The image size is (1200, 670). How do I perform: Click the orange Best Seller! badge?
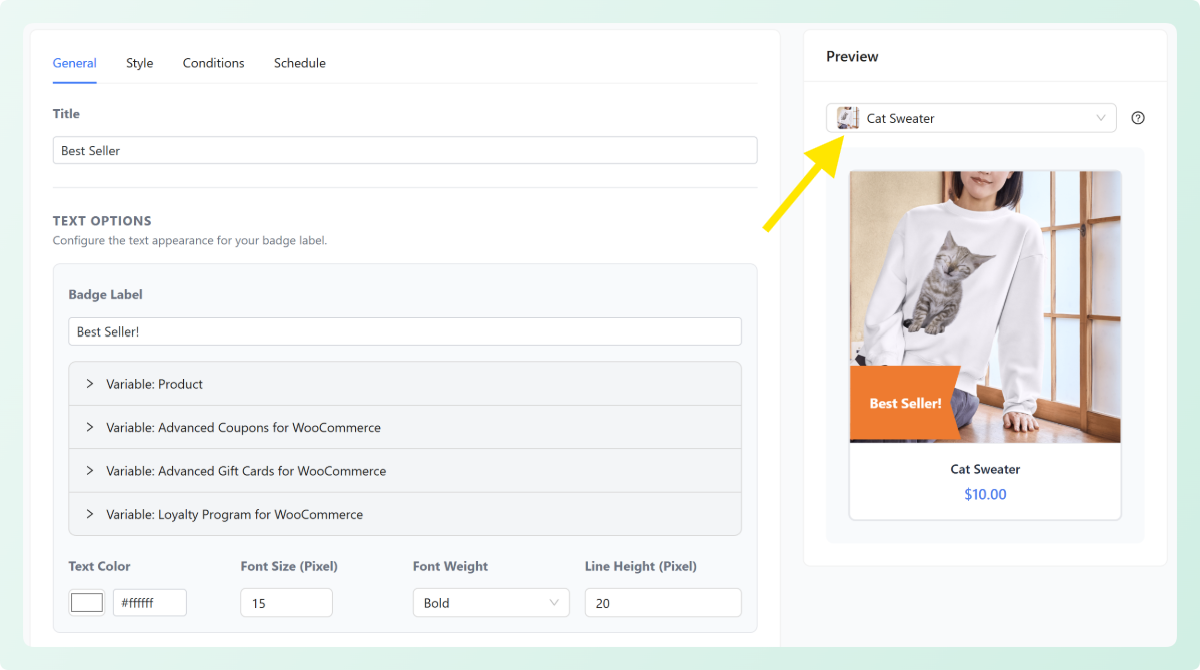tap(904, 404)
